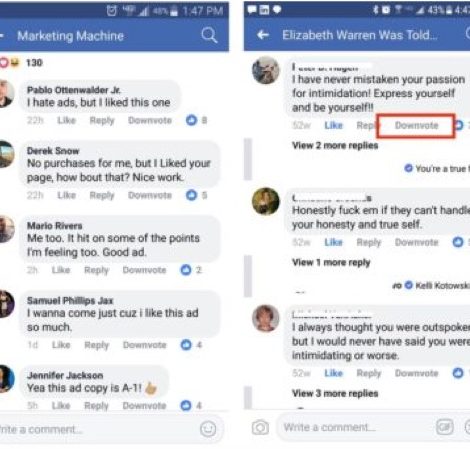Open the emoji smiley picker
Viewport: 470px width, 449px height.
coord(208,429)
